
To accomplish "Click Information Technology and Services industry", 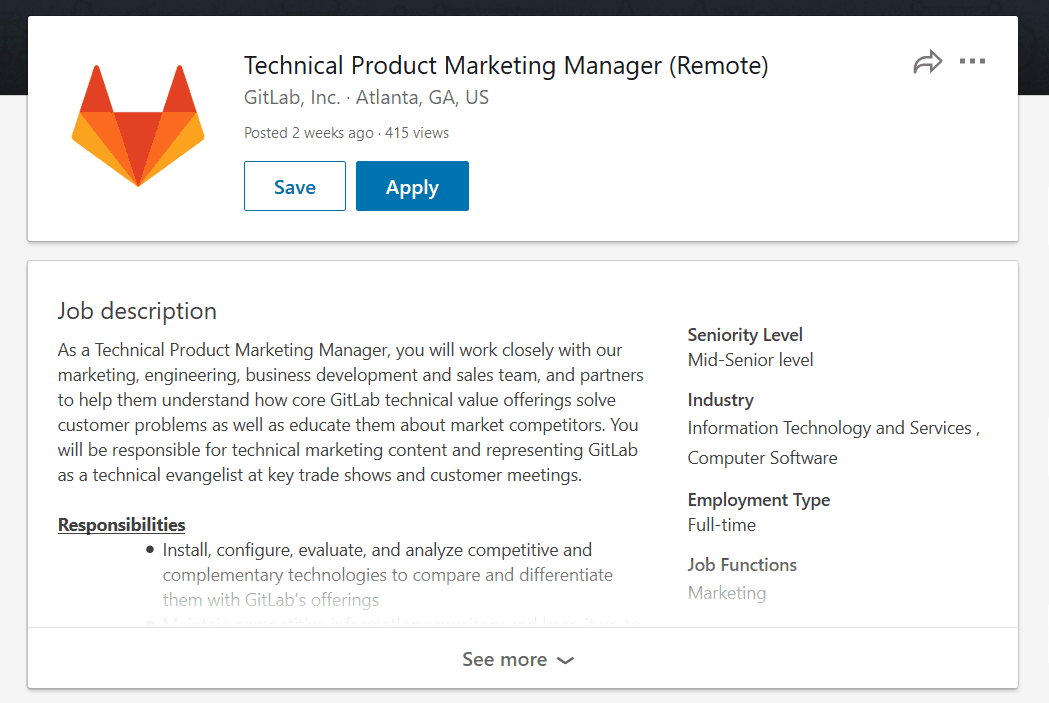I will tap(830, 428).
